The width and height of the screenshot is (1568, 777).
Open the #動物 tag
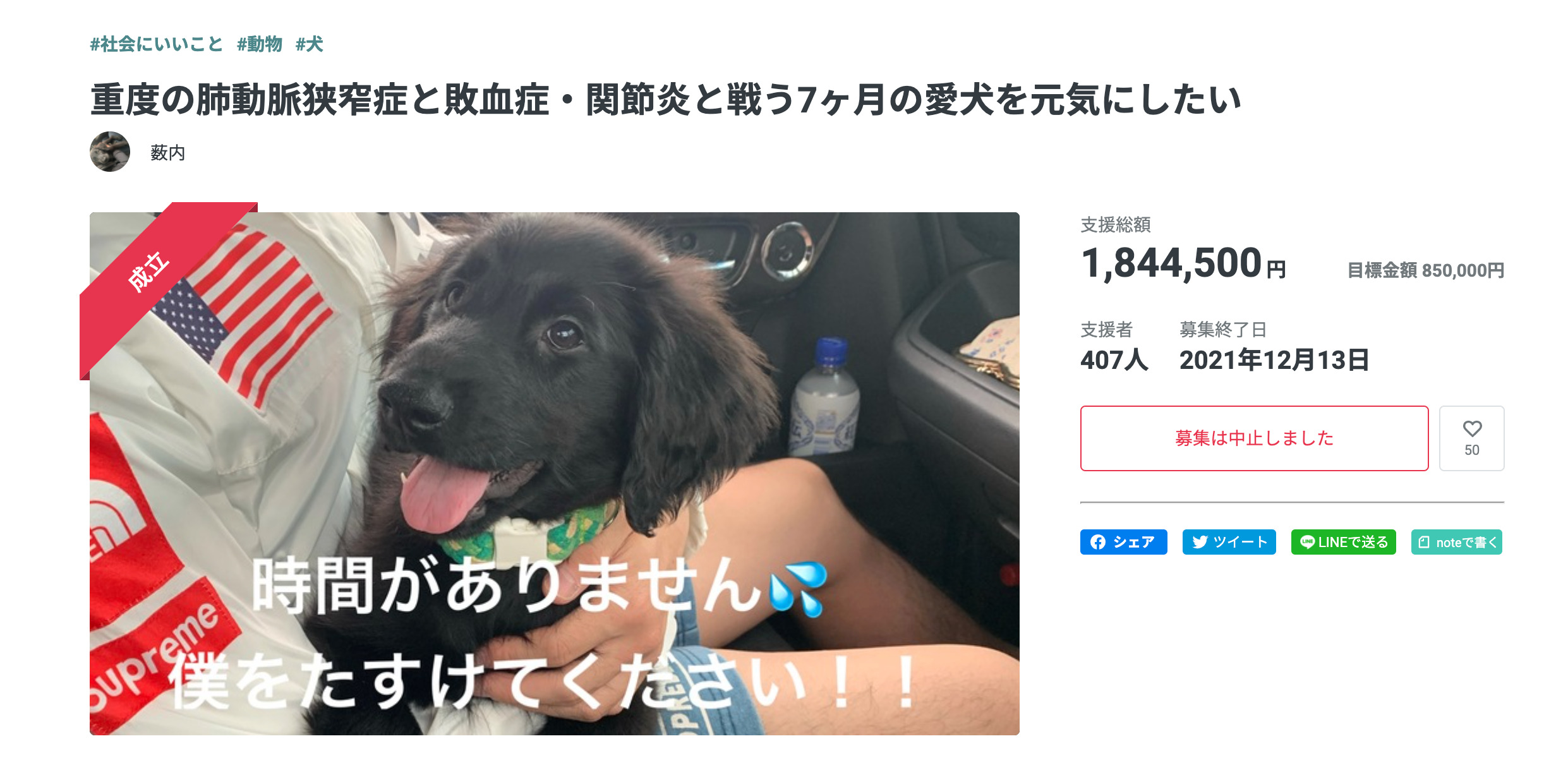[259, 44]
